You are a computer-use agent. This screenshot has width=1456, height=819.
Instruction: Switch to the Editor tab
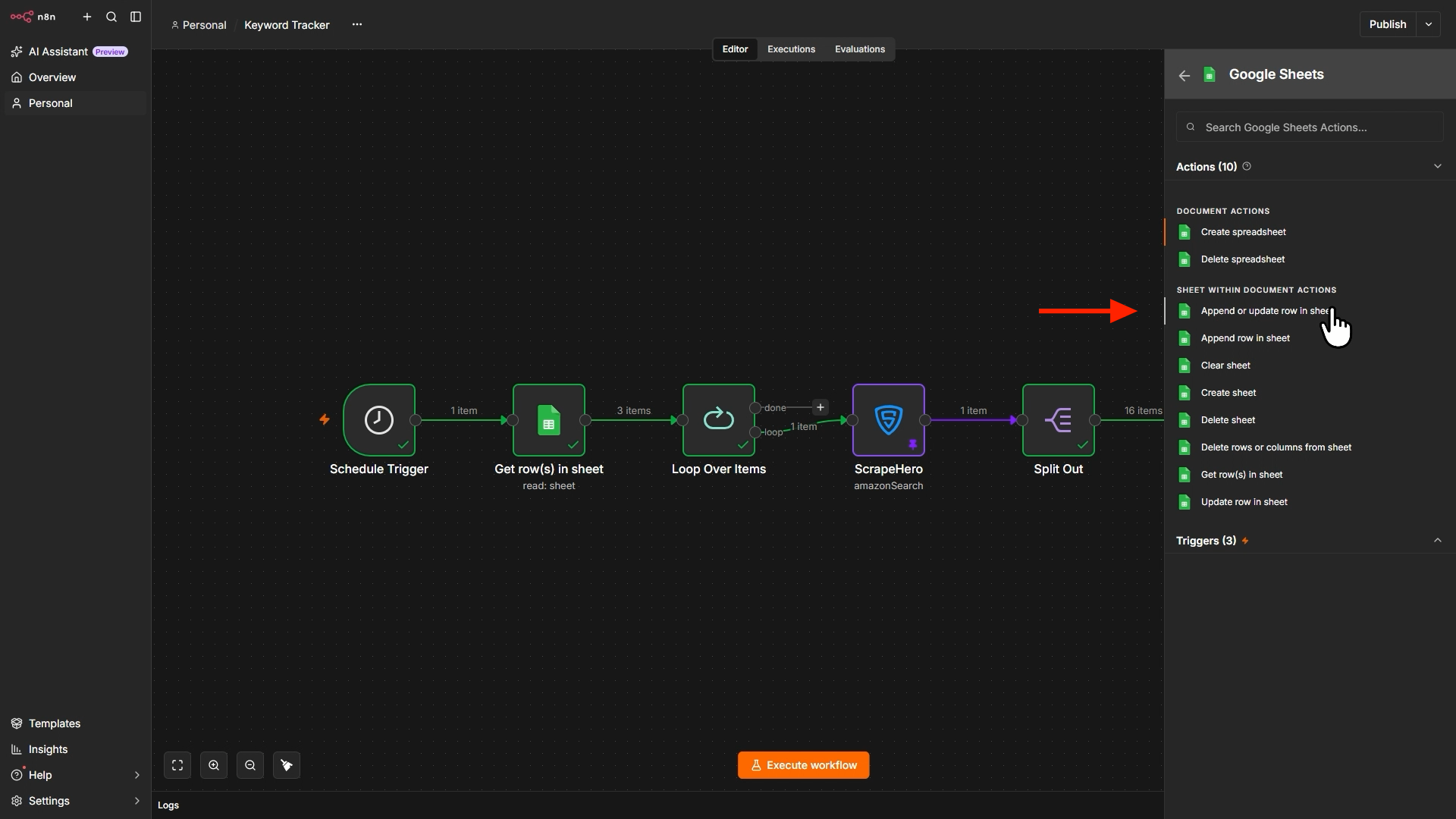point(735,49)
